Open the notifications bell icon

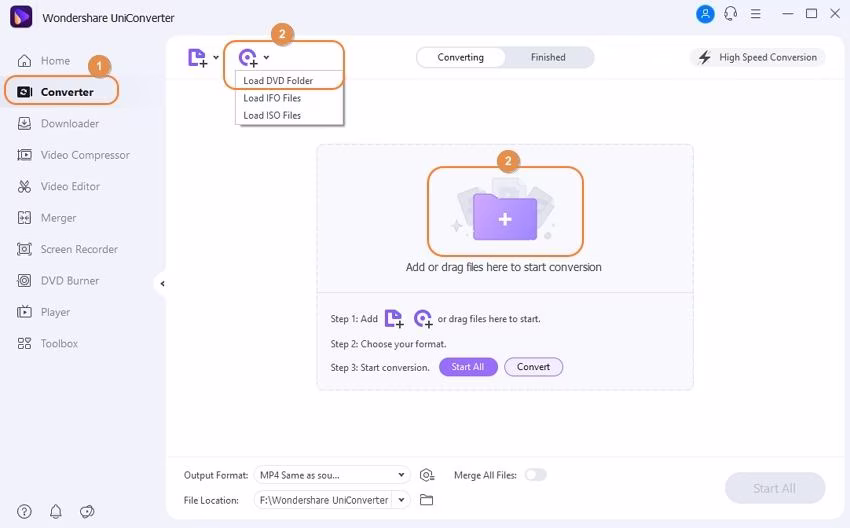pyautogui.click(x=56, y=512)
